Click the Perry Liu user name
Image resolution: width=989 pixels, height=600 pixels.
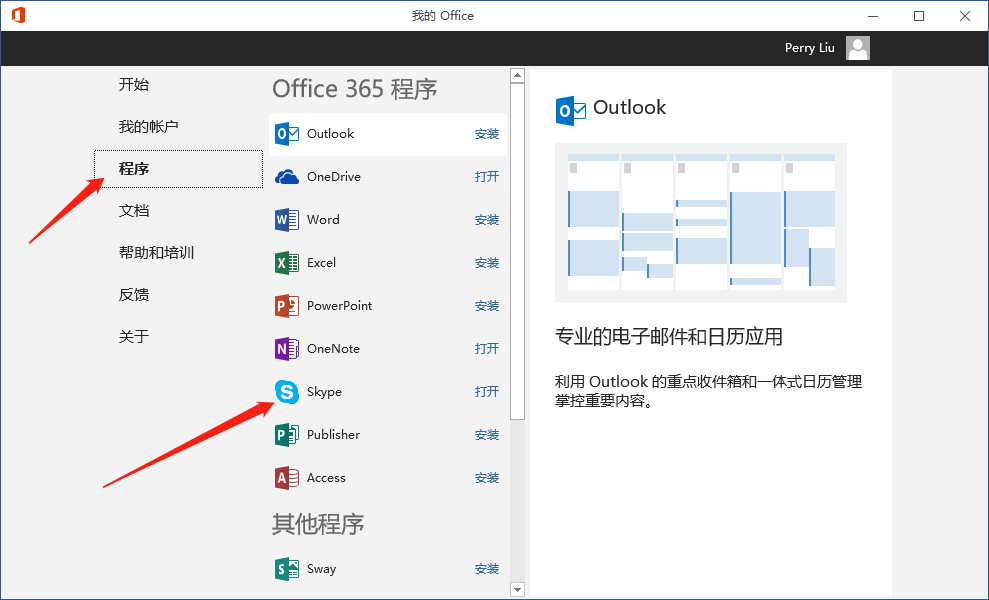809,48
